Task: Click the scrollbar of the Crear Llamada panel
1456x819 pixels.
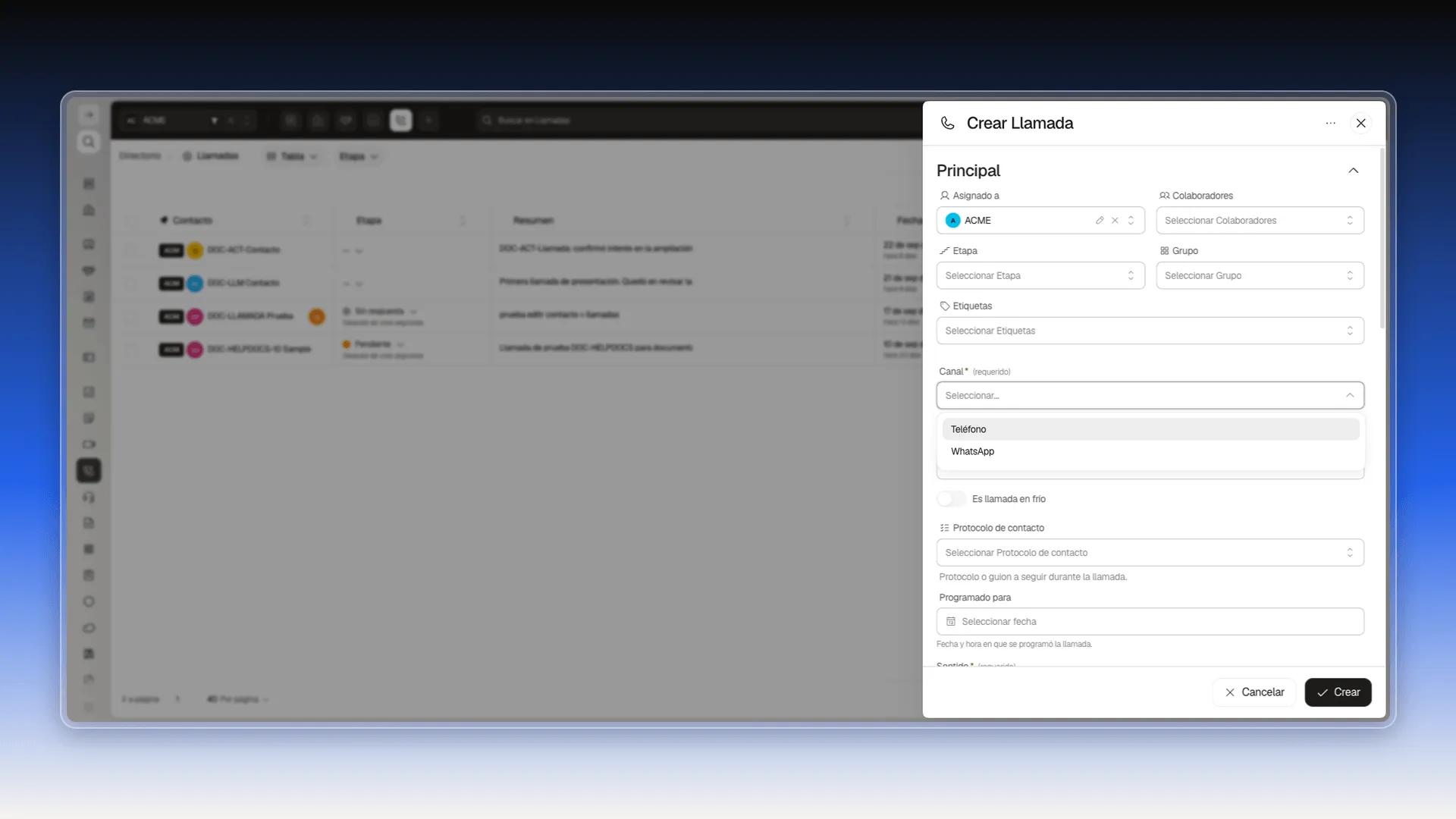Action: point(1382,239)
